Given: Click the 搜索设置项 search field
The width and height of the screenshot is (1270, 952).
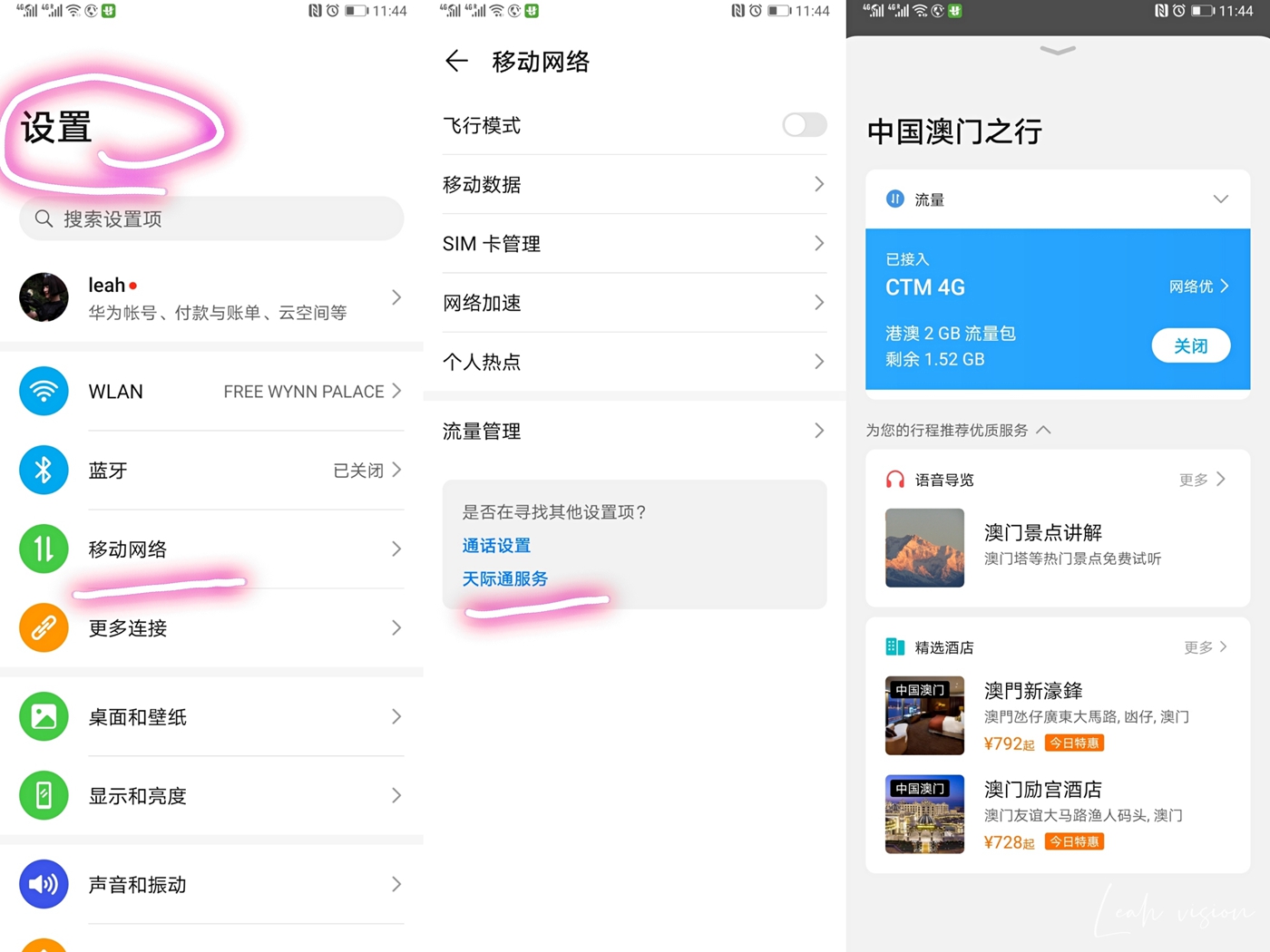Looking at the screenshot, I should [x=211, y=219].
